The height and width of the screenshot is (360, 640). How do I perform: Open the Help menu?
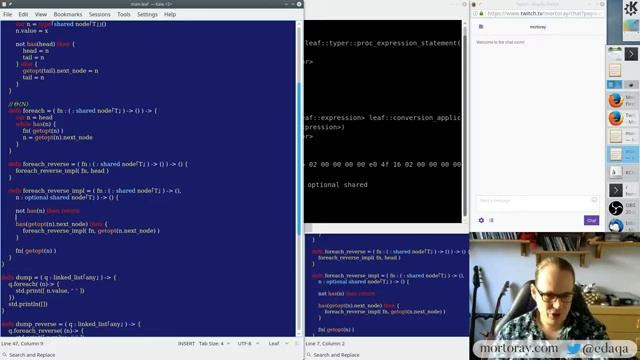[x=170, y=14]
